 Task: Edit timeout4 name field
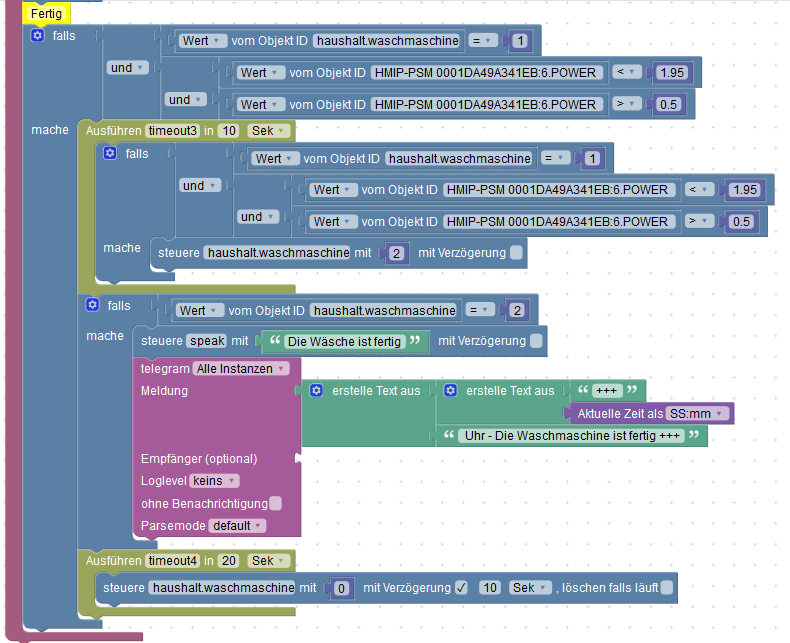(x=172, y=561)
